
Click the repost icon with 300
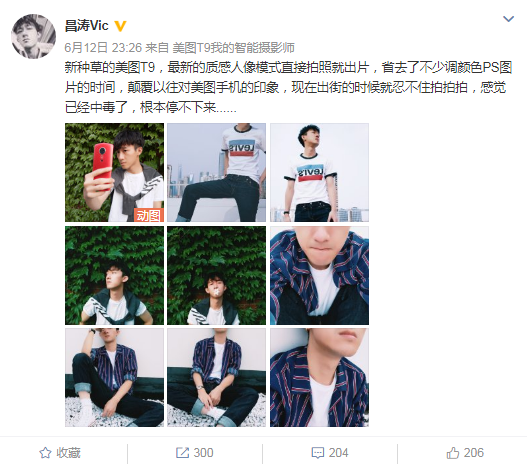coord(183,453)
